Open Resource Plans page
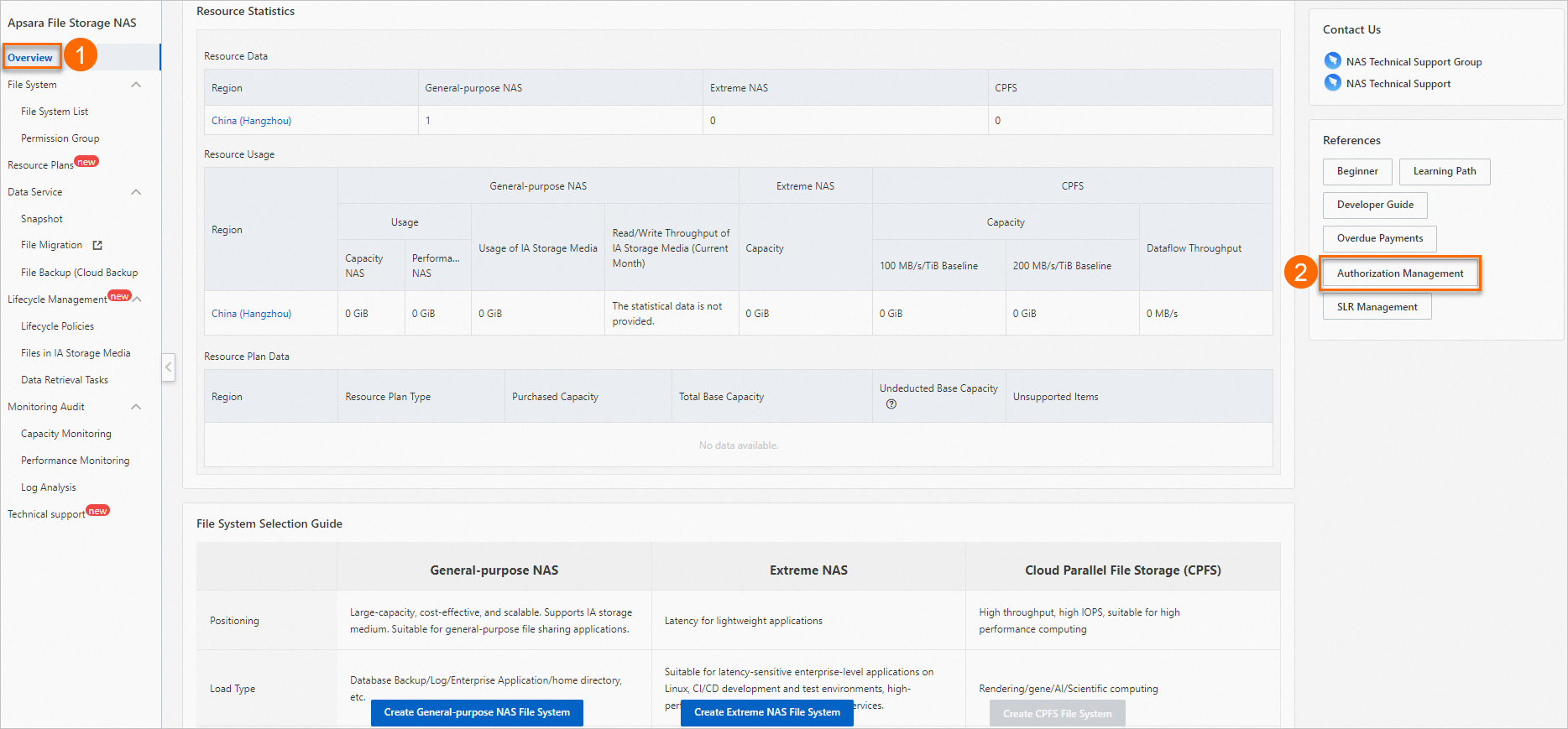 (x=41, y=165)
